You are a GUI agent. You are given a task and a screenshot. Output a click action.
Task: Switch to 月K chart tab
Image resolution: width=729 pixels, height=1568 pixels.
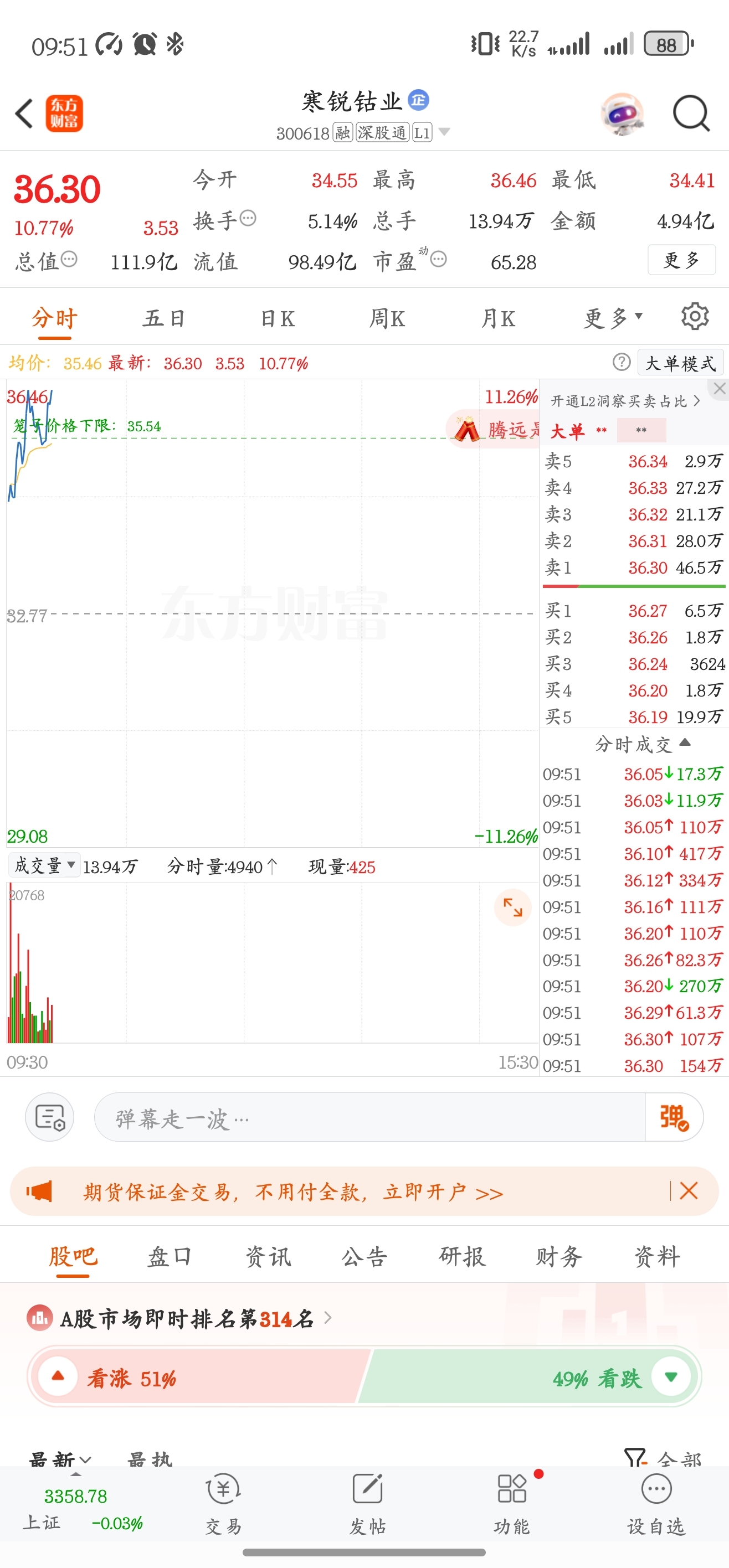[498, 318]
